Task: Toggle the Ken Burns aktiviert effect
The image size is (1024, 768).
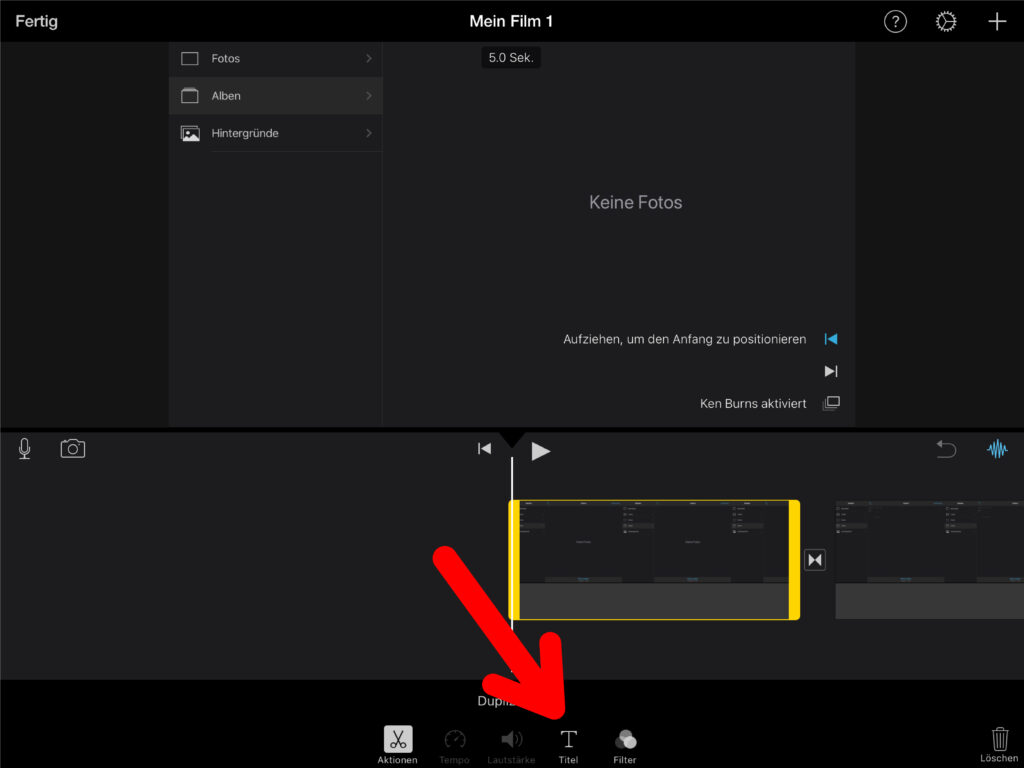Action: (830, 404)
